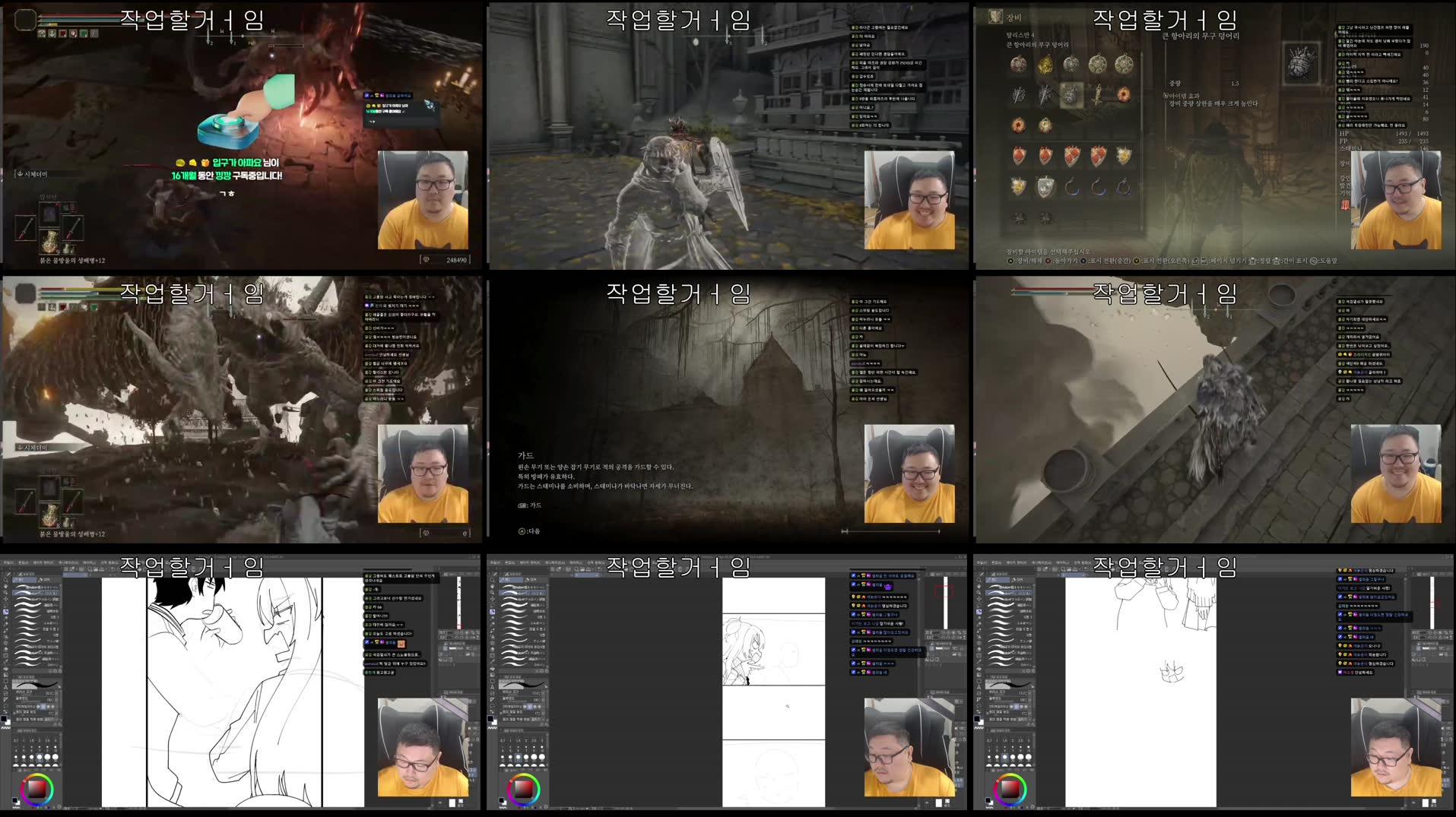This screenshot has width=1456, height=817.
Task: Click the webcam overlay in the guard tutorial frame
Action: tap(909, 473)
